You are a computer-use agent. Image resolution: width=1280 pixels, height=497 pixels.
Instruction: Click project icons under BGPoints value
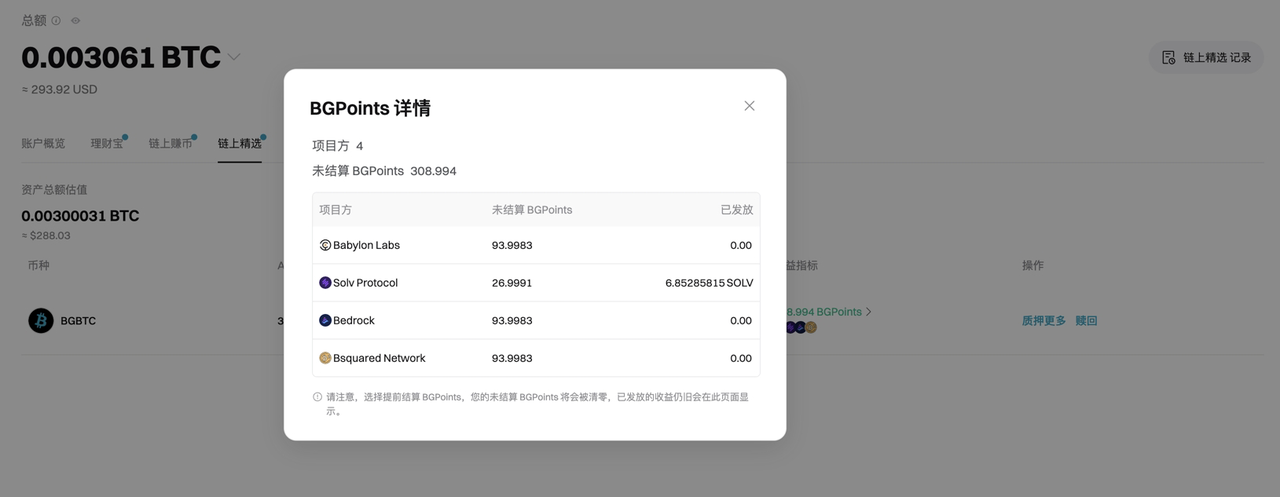point(802,327)
